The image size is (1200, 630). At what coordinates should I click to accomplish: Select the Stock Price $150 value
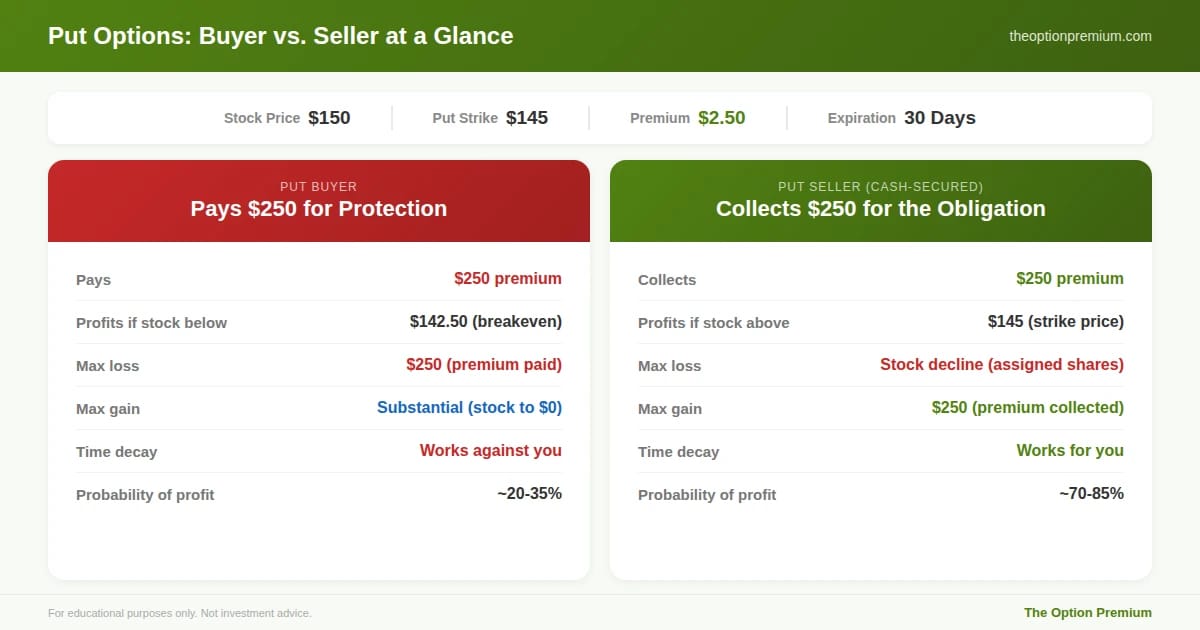coord(329,118)
